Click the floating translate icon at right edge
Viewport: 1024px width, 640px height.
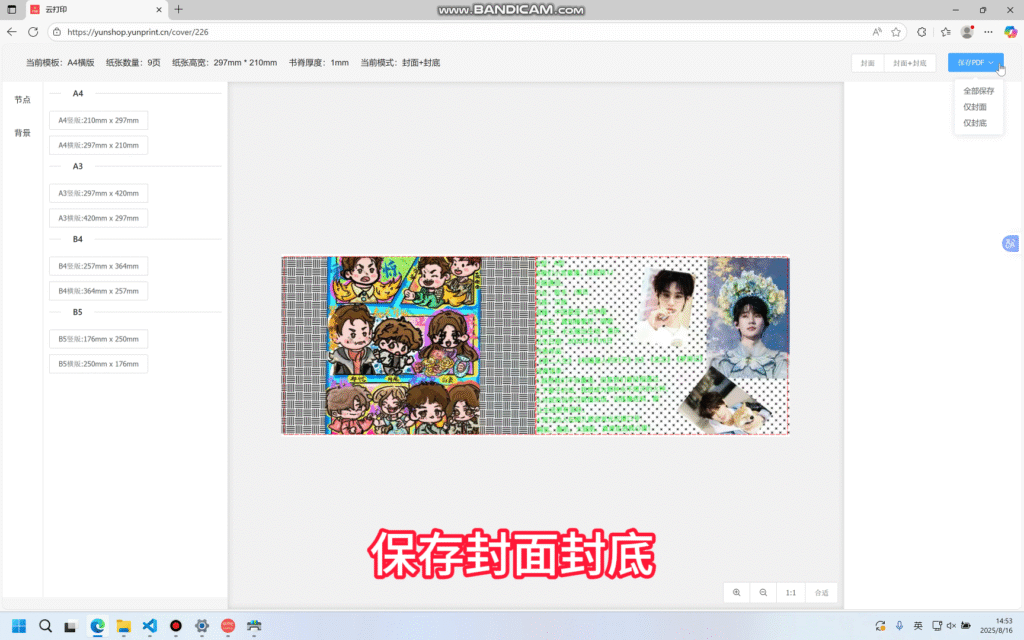[x=1010, y=244]
